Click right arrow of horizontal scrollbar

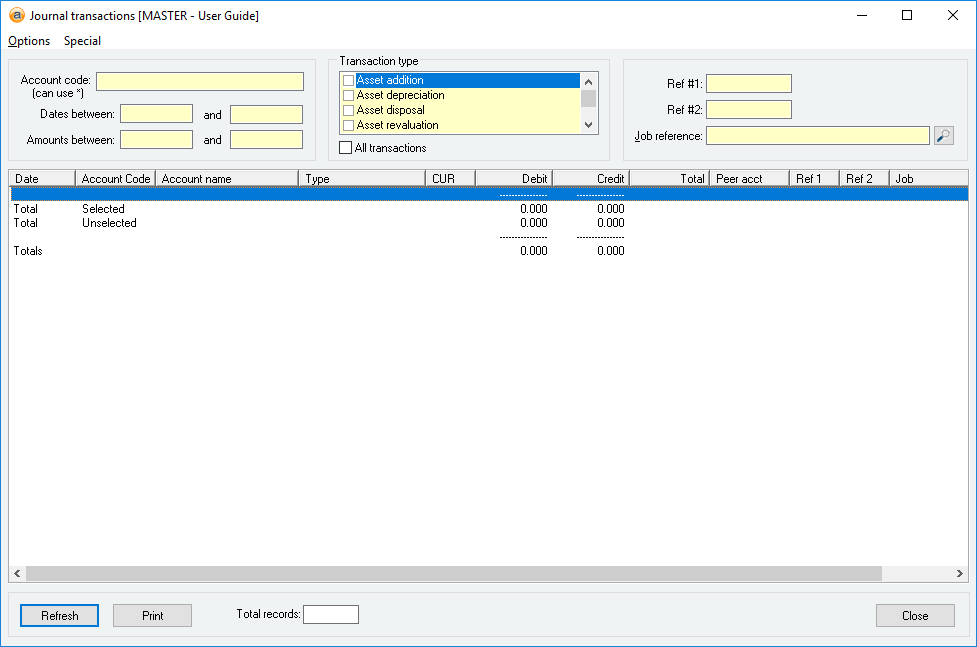[x=960, y=574]
